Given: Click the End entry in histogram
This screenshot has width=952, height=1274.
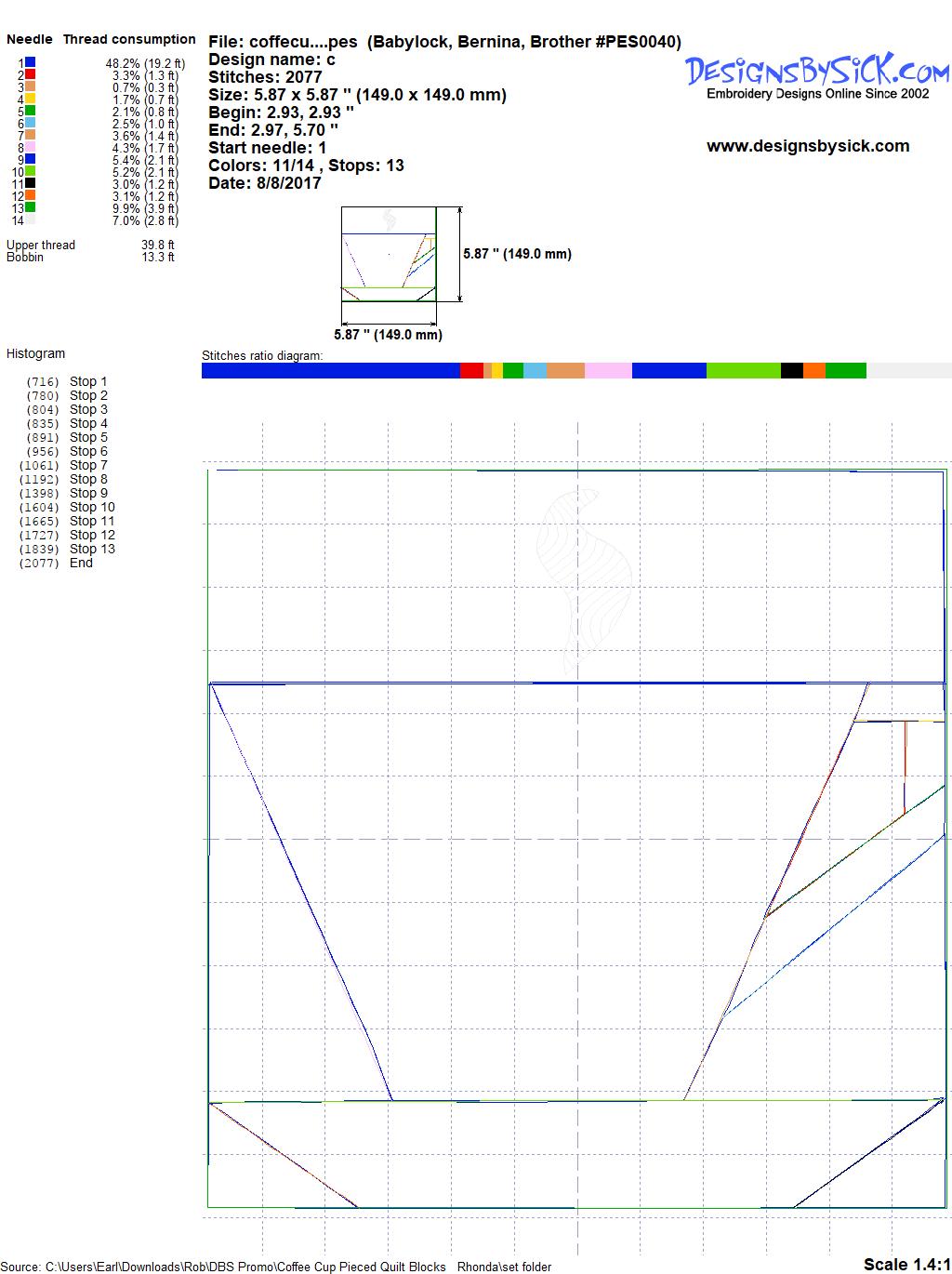Looking at the screenshot, I should click(81, 563).
